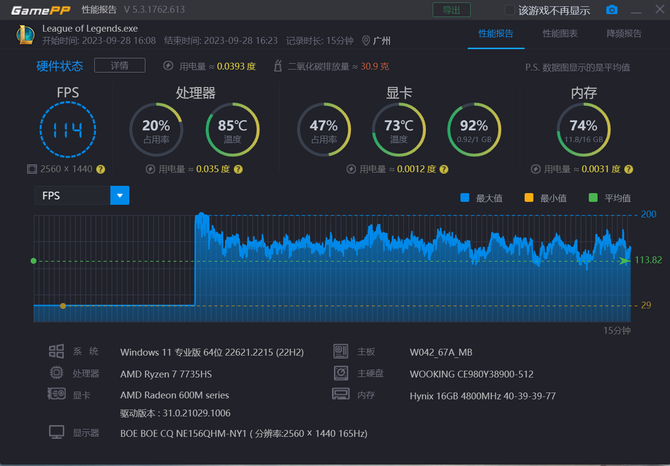Click the GamePP logo

point(40,10)
